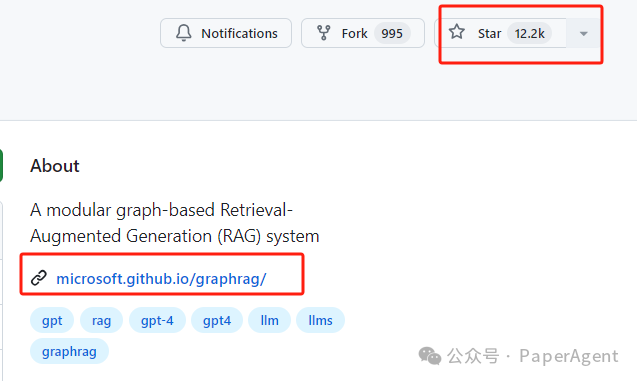Select the rag topic tag
Viewport: 637px width, 381px height.
[x=102, y=320]
